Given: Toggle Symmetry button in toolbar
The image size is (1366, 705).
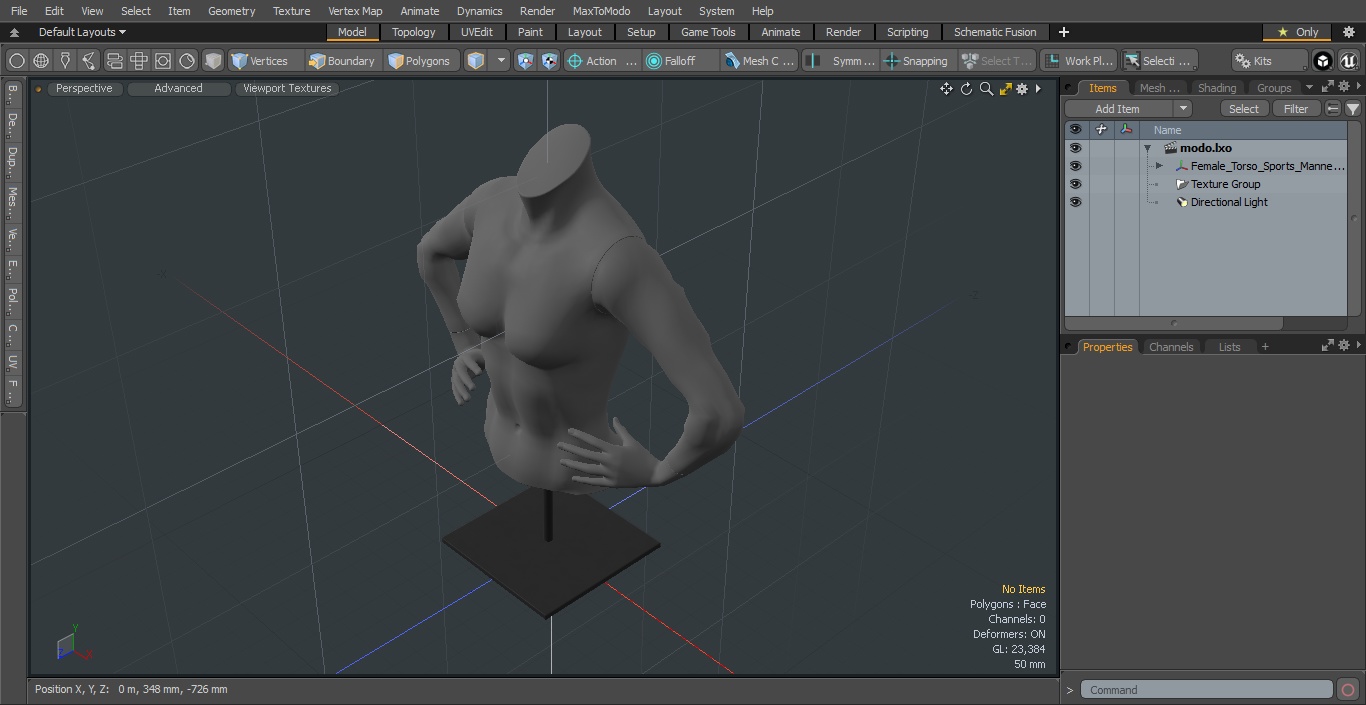Looking at the screenshot, I should tap(842, 61).
